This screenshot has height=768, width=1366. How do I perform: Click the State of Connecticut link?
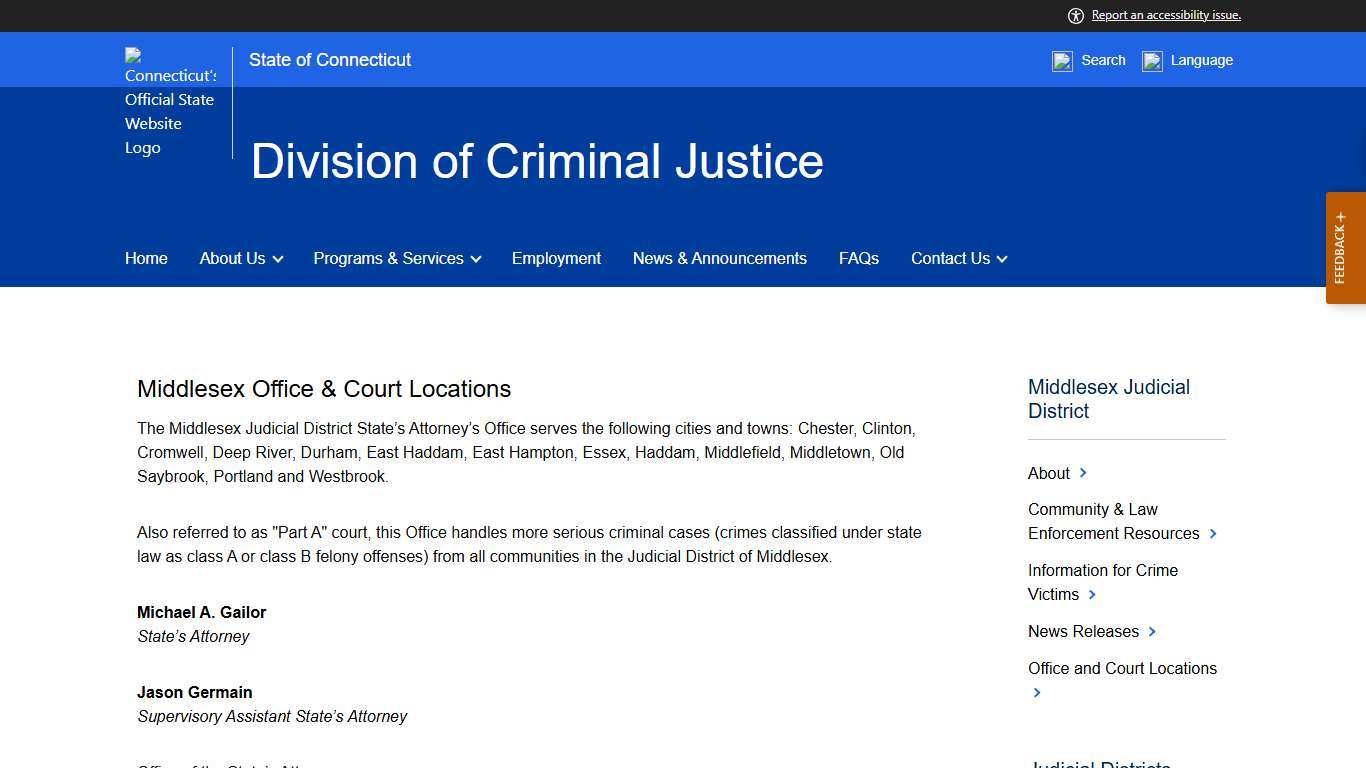pos(329,60)
